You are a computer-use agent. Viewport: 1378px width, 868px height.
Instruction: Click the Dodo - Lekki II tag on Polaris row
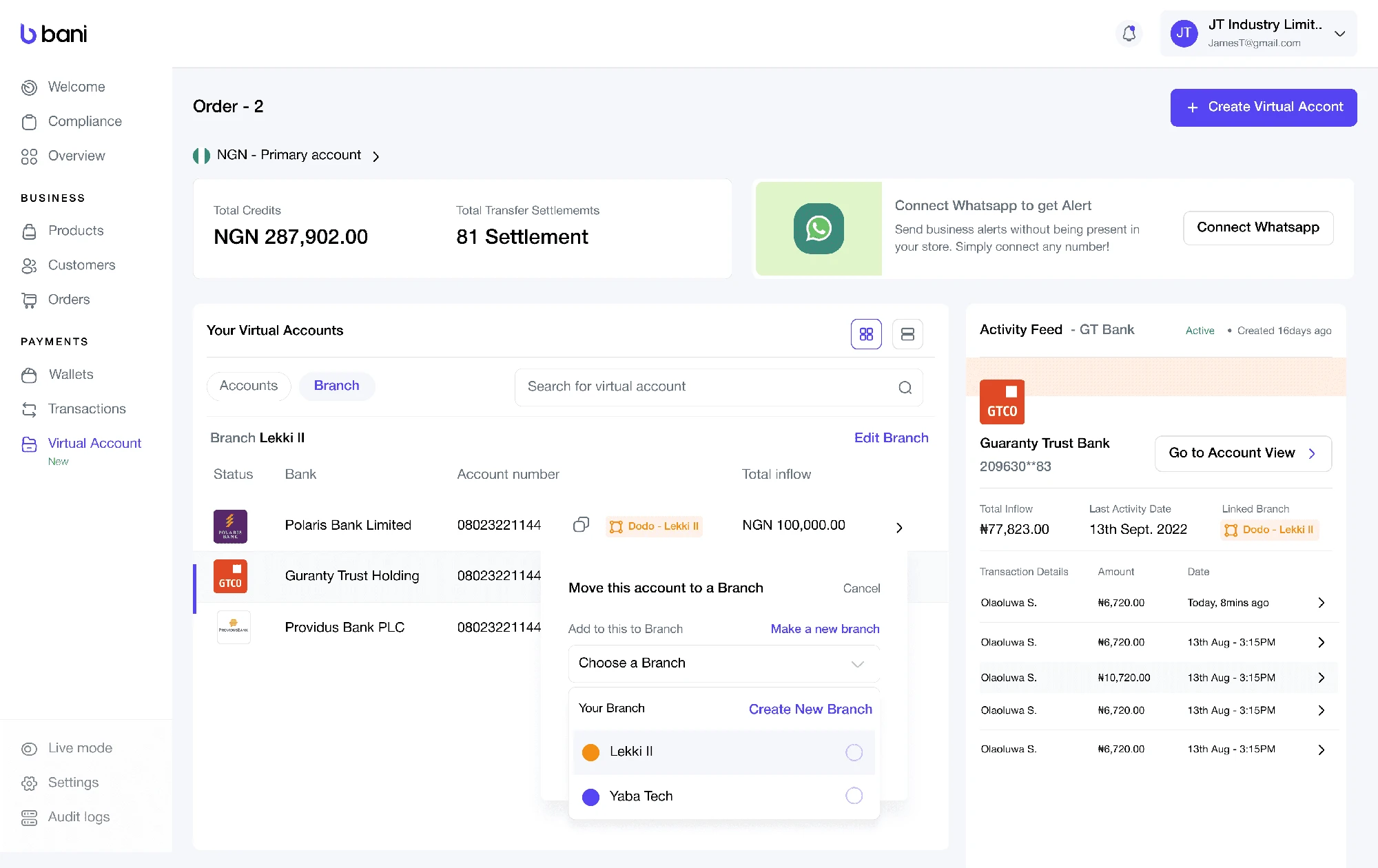pos(654,526)
